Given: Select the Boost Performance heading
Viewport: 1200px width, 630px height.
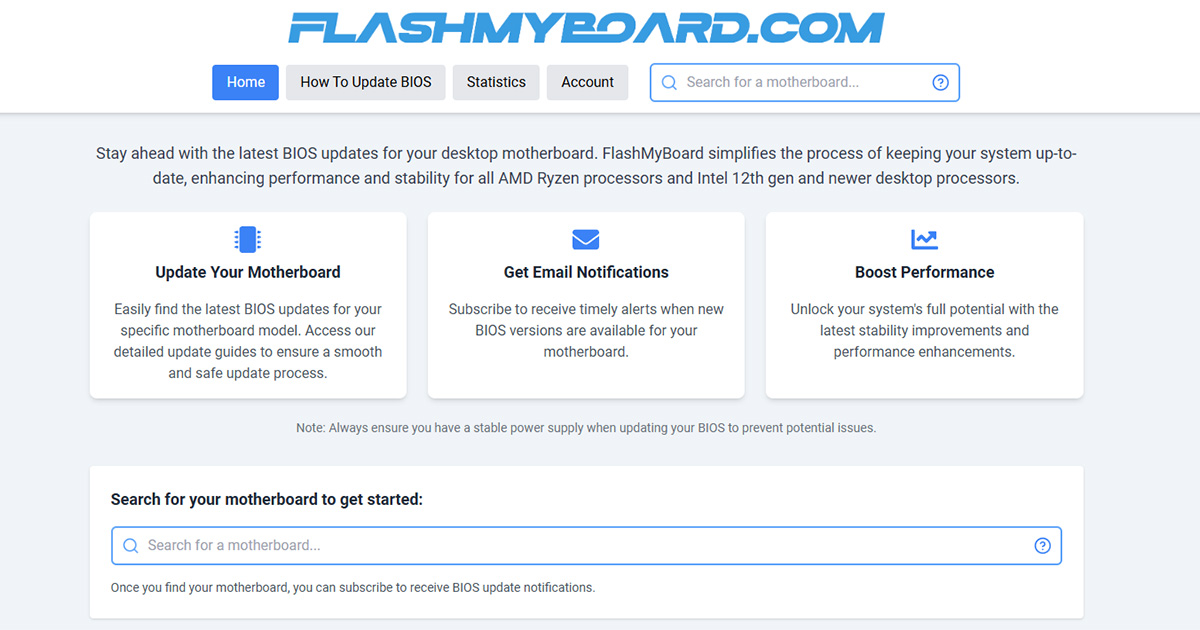Looking at the screenshot, I should (x=924, y=272).
